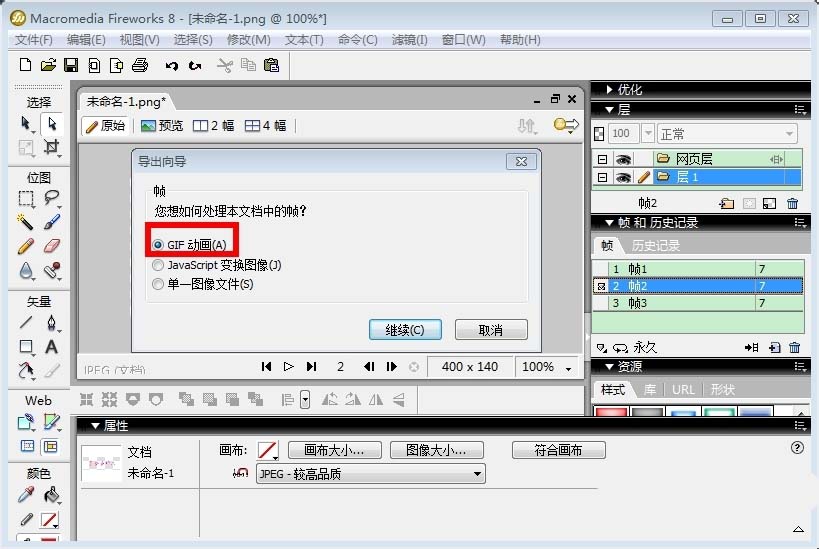
Task: Delete layer with Layers panel trash icon
Action: click(x=792, y=203)
